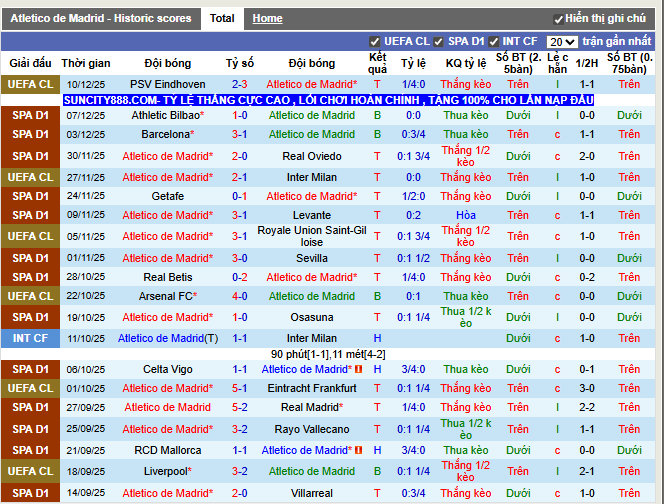The height and width of the screenshot is (504, 664).
Task: Click Sevilla team name
Action: (x=312, y=258)
